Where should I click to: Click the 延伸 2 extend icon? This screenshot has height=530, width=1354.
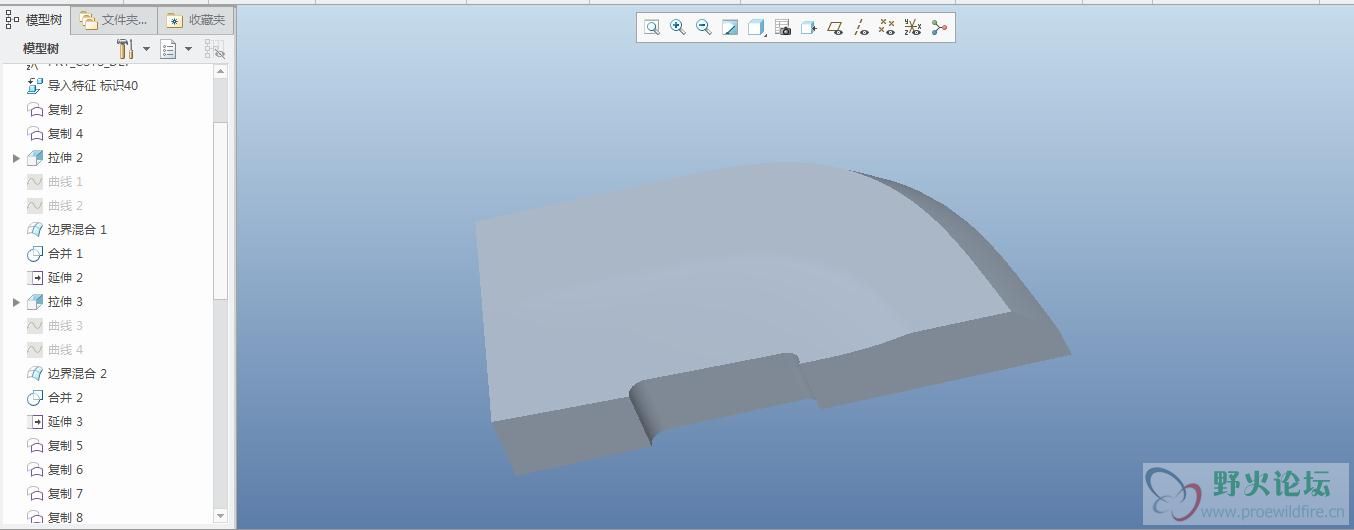35,278
